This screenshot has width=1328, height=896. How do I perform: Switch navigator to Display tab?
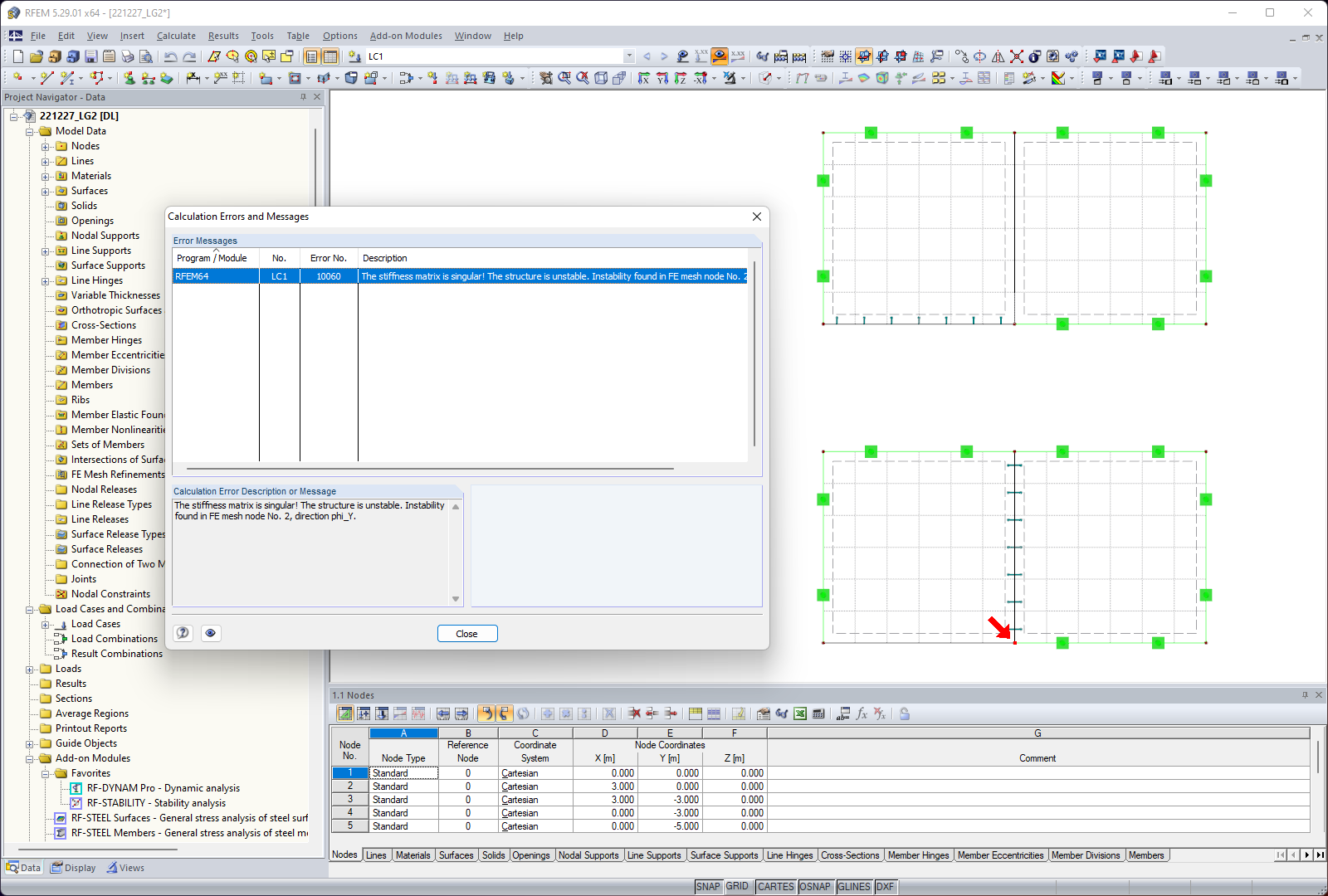click(73, 868)
